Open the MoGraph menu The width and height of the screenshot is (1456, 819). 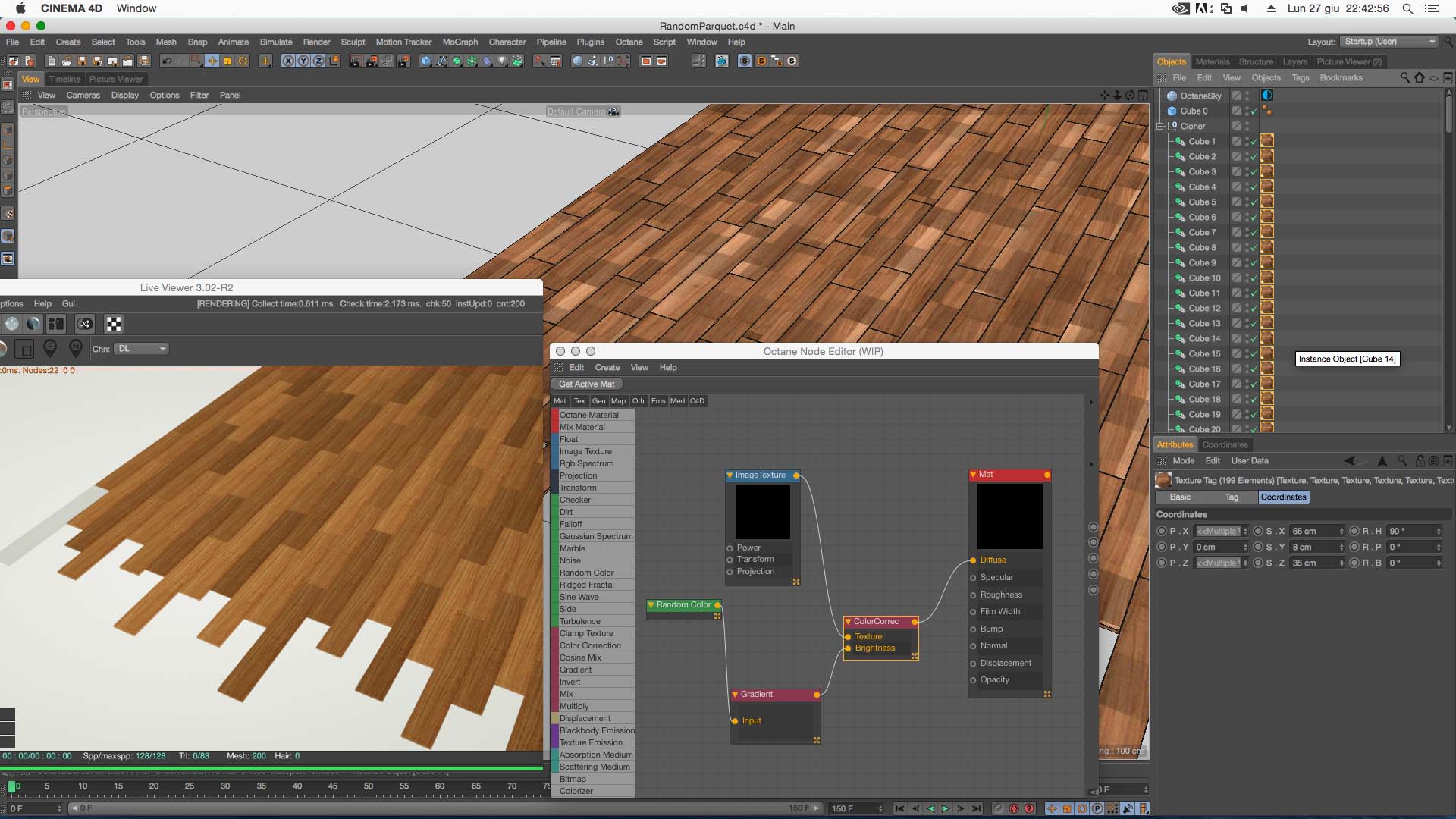click(x=460, y=42)
